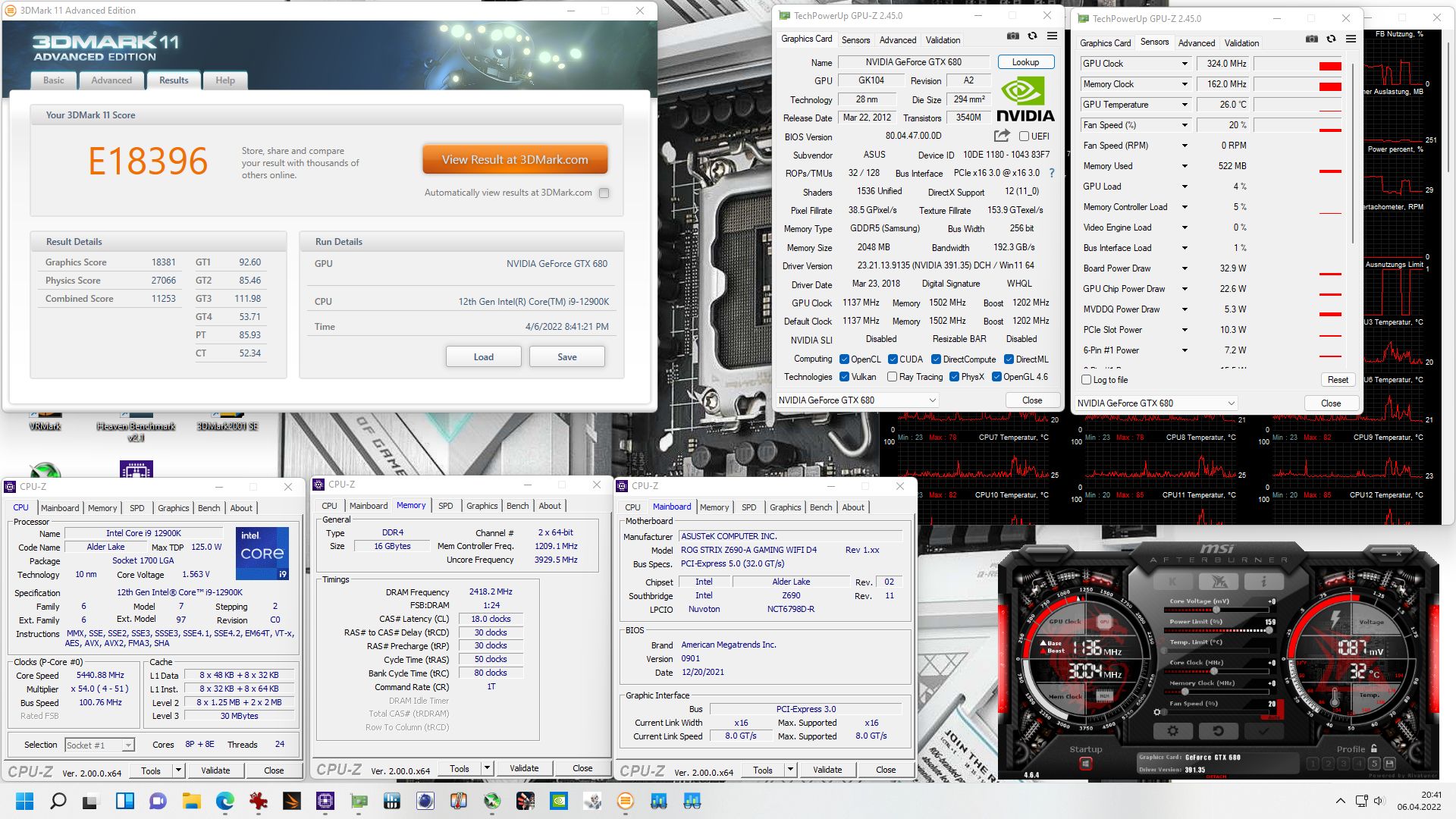Open the hamburger menu in the GPU-Z Sensors window
Viewport: 1456px width, 819px height.
click(x=1351, y=39)
